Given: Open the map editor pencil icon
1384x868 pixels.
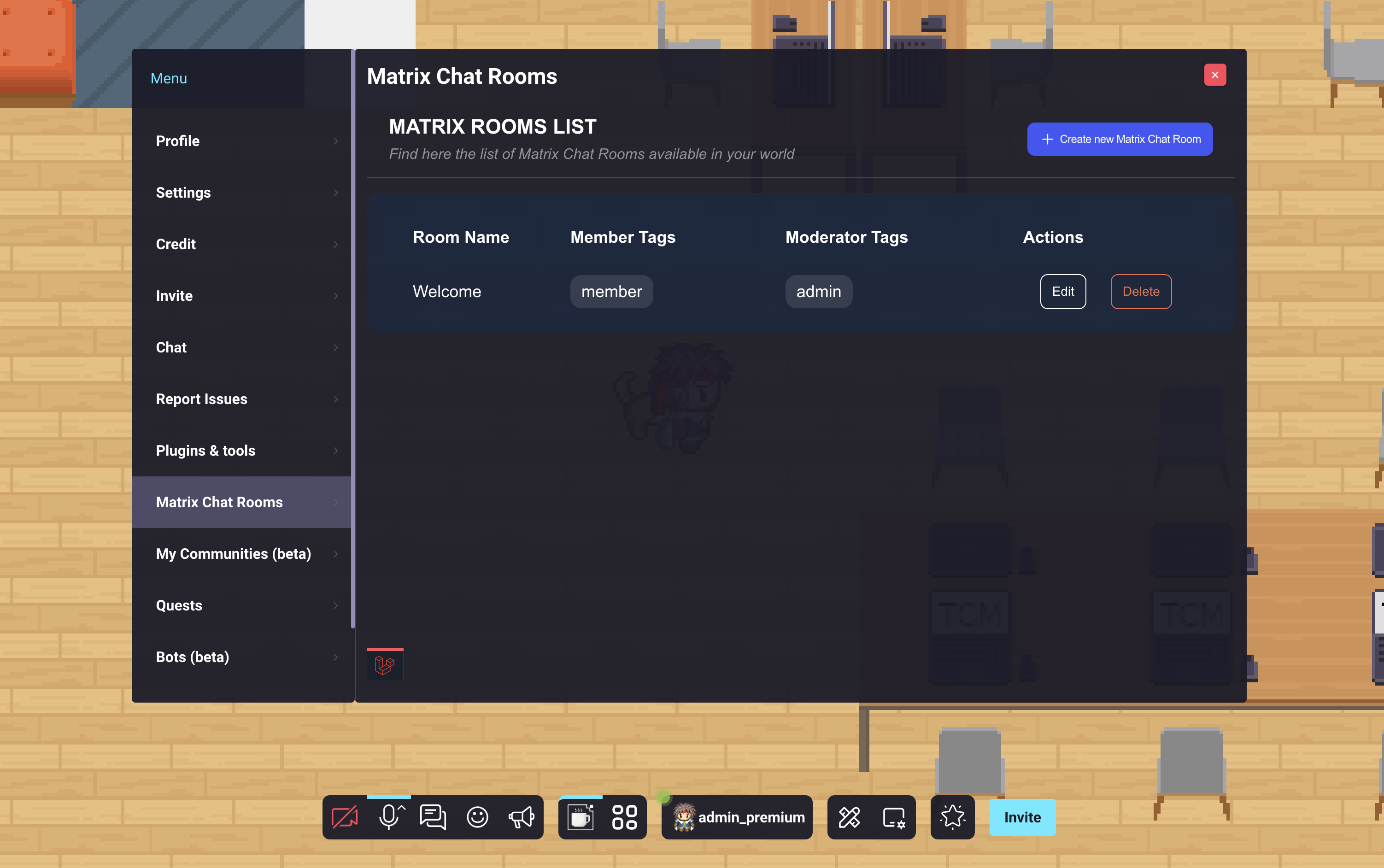Looking at the screenshot, I should coord(849,816).
